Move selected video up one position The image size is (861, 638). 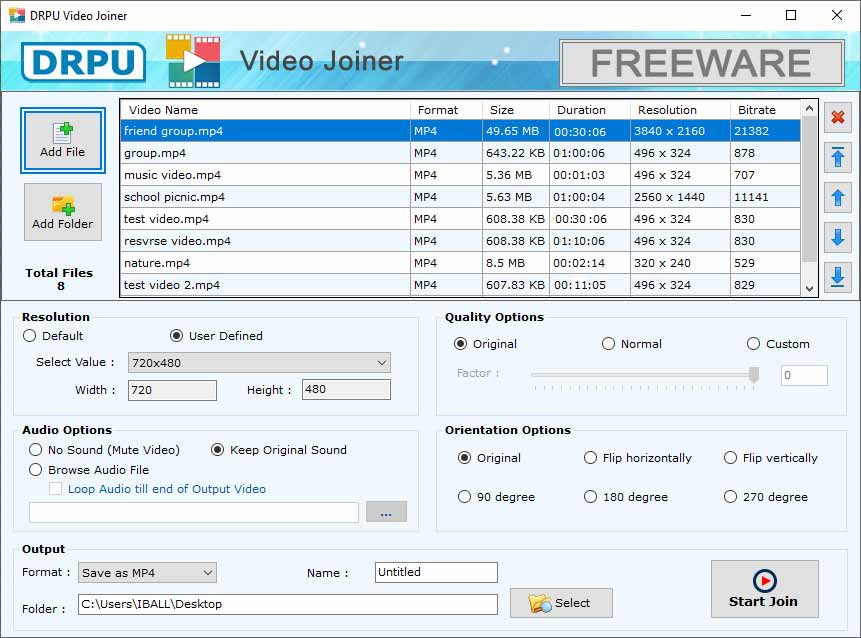tap(837, 198)
